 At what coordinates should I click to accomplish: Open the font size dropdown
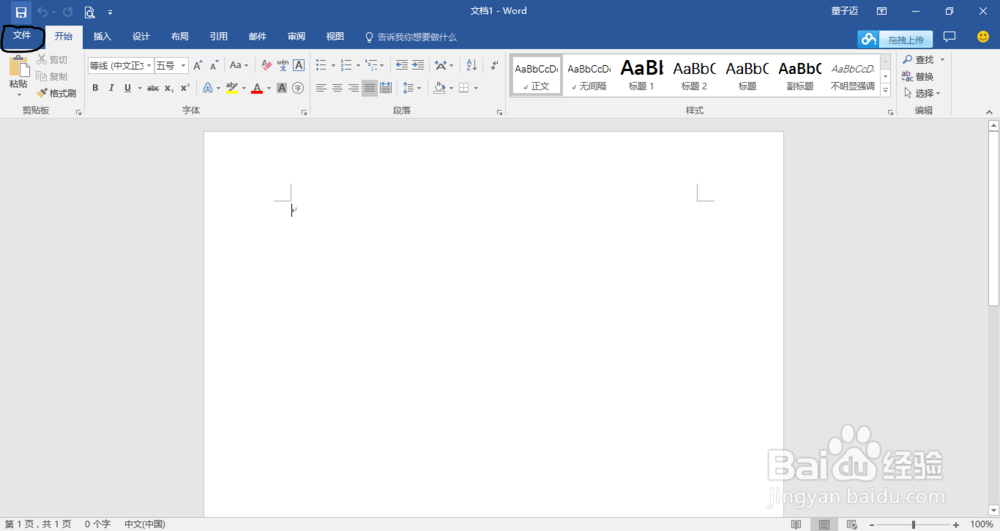pyautogui.click(x=183, y=66)
